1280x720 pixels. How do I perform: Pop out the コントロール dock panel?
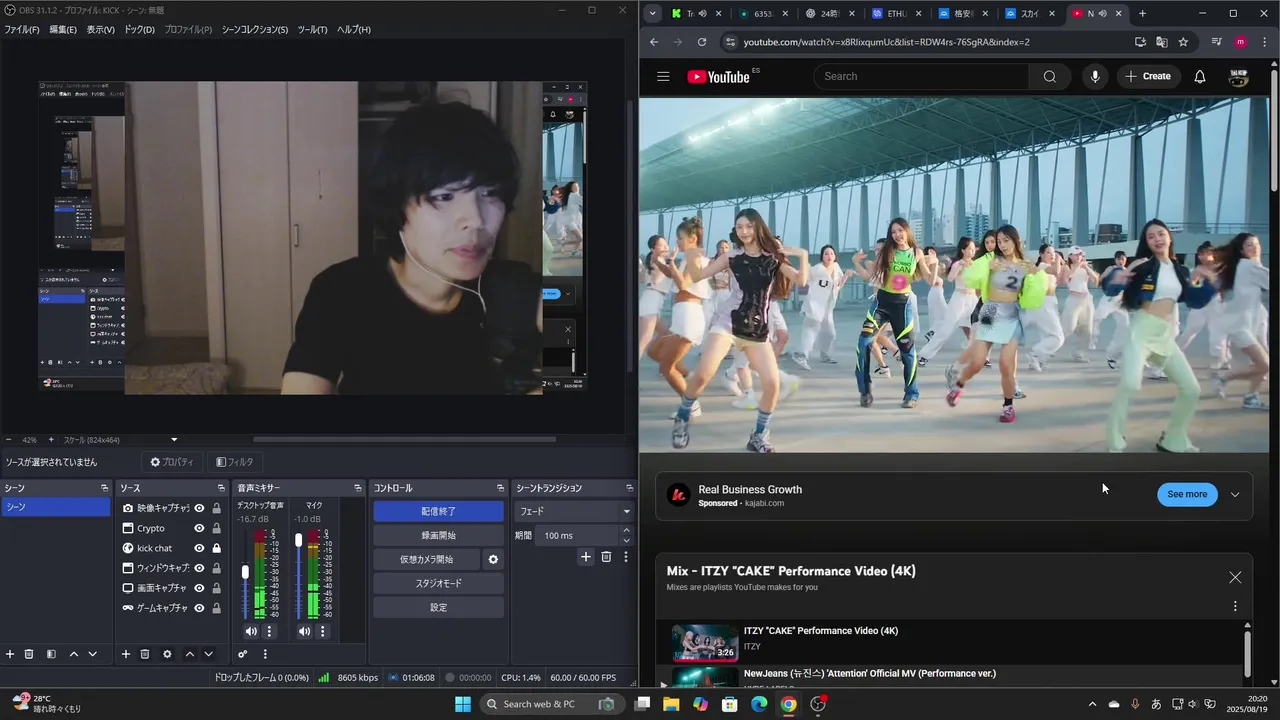coord(500,488)
